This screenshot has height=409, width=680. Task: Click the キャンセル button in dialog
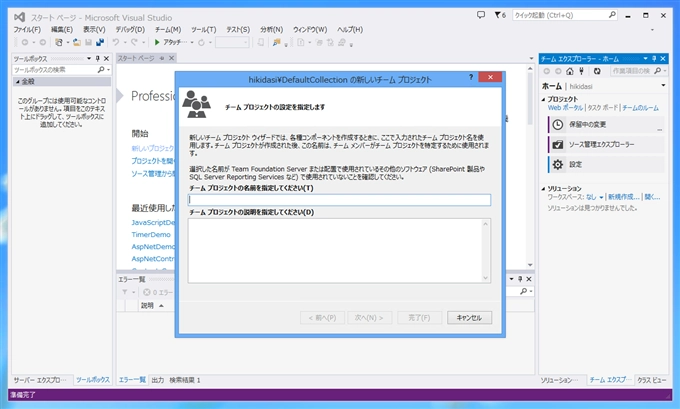(x=469, y=317)
